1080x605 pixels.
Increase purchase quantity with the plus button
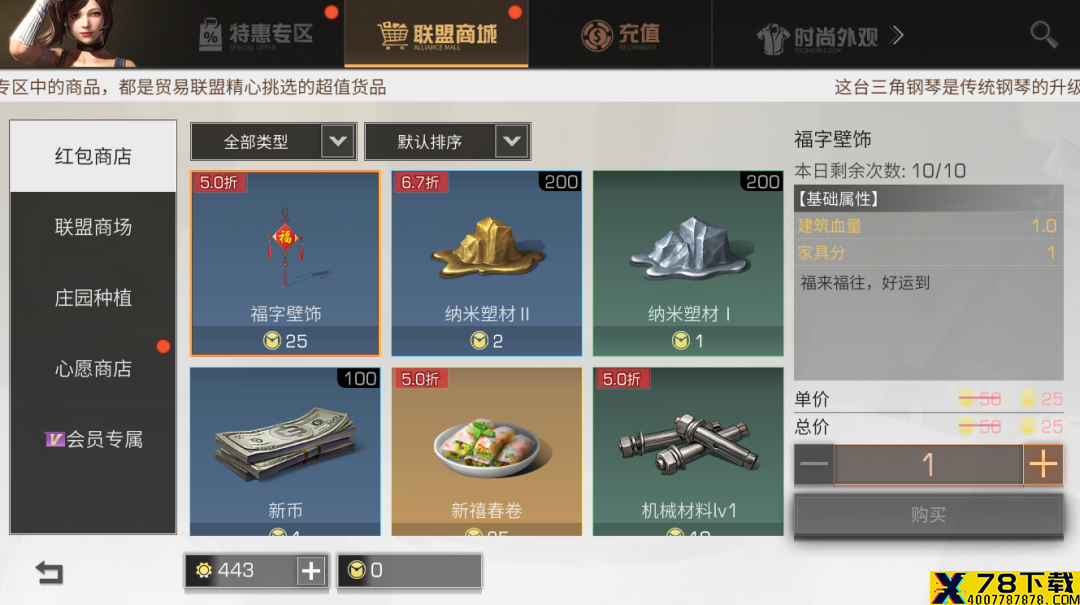point(1043,464)
